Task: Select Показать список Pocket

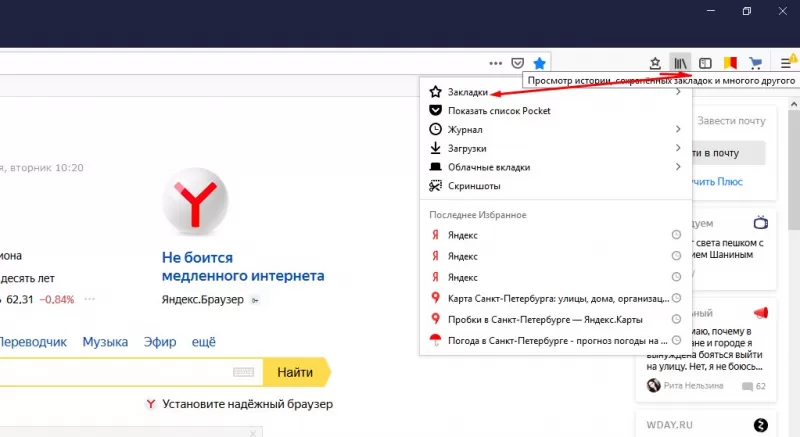Action: 556,111
